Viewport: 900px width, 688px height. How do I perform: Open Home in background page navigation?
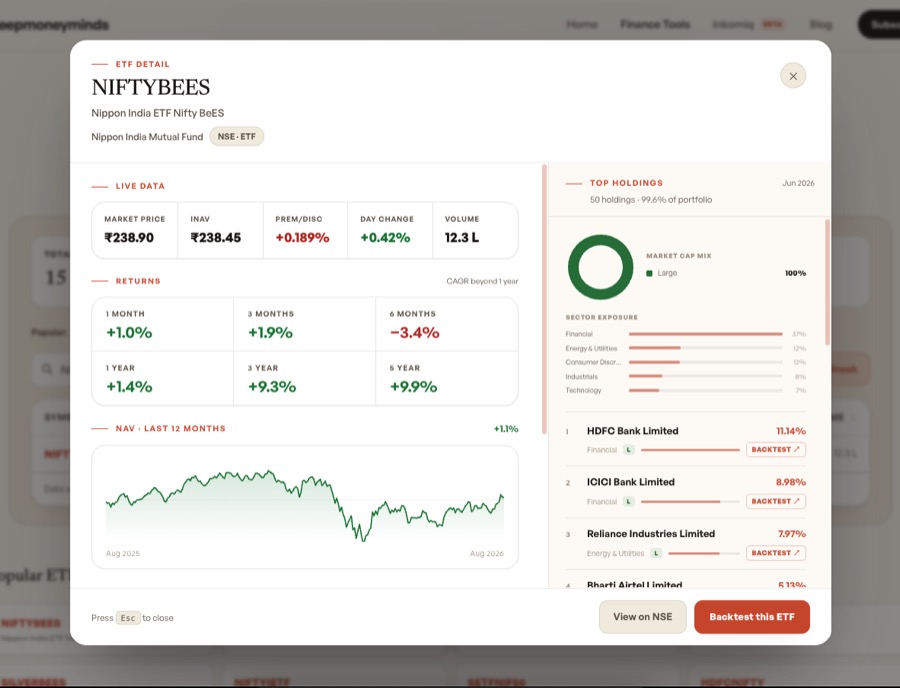point(581,24)
